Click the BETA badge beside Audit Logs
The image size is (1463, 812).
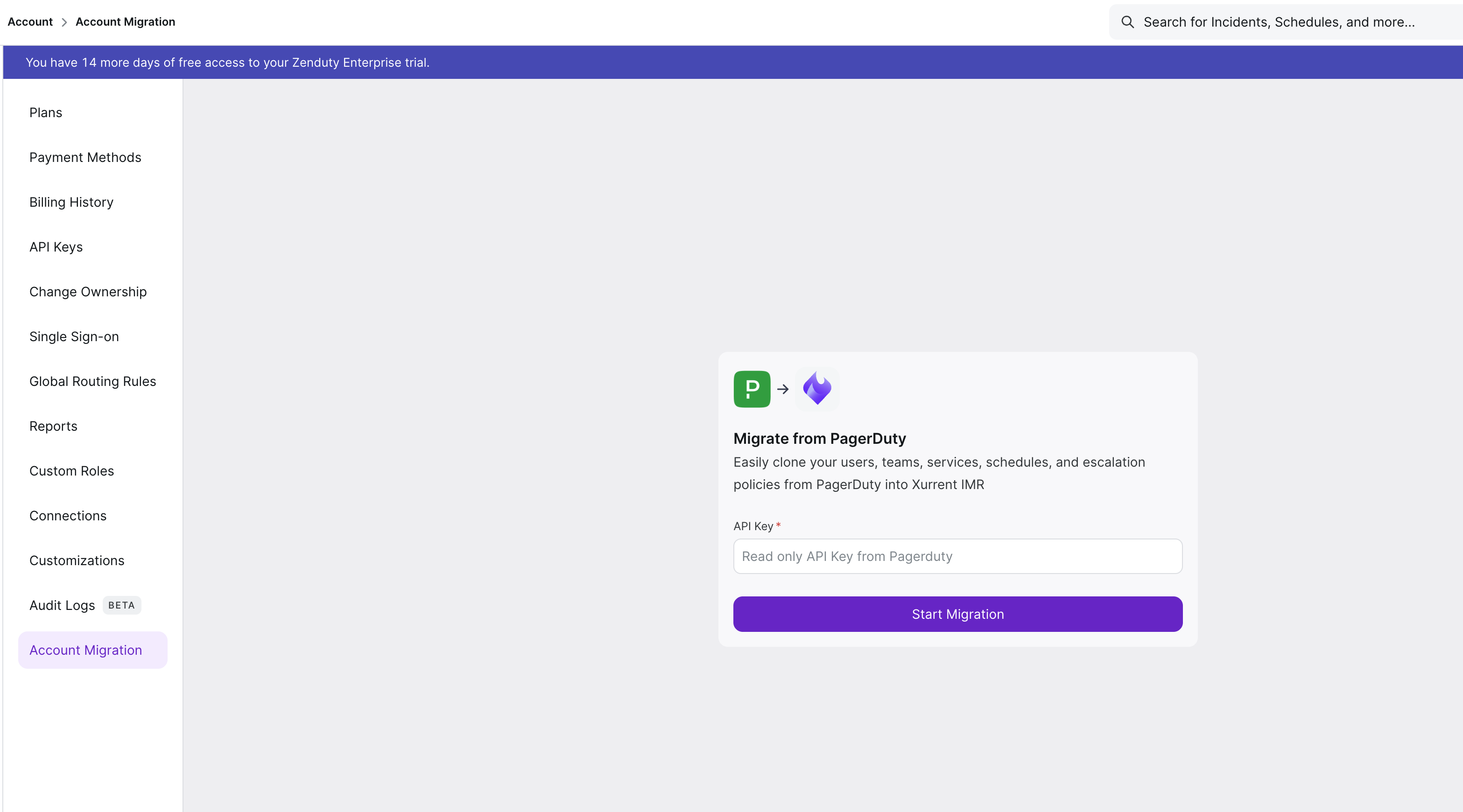coord(121,605)
